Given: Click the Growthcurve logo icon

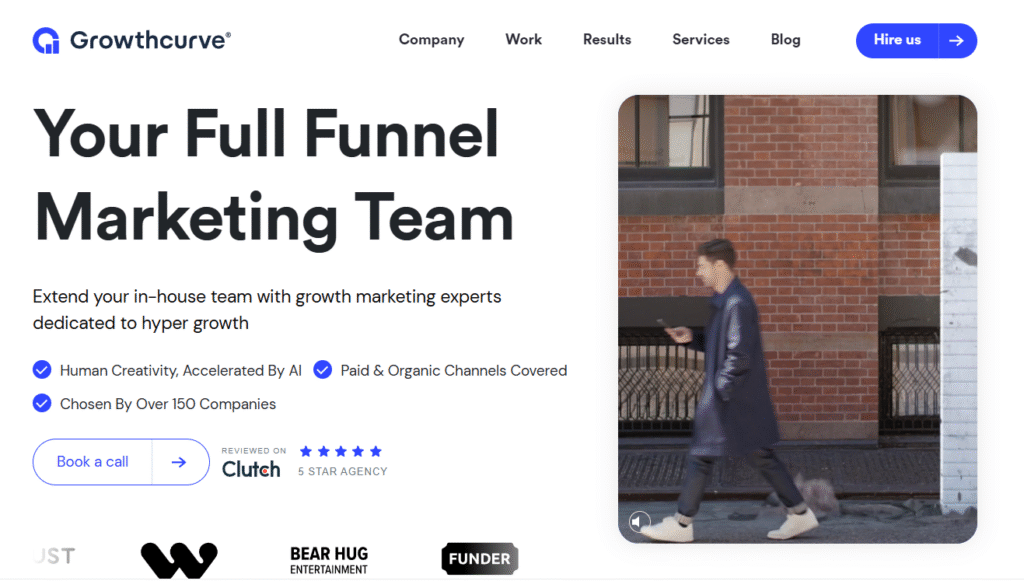Looking at the screenshot, I should click(46, 40).
